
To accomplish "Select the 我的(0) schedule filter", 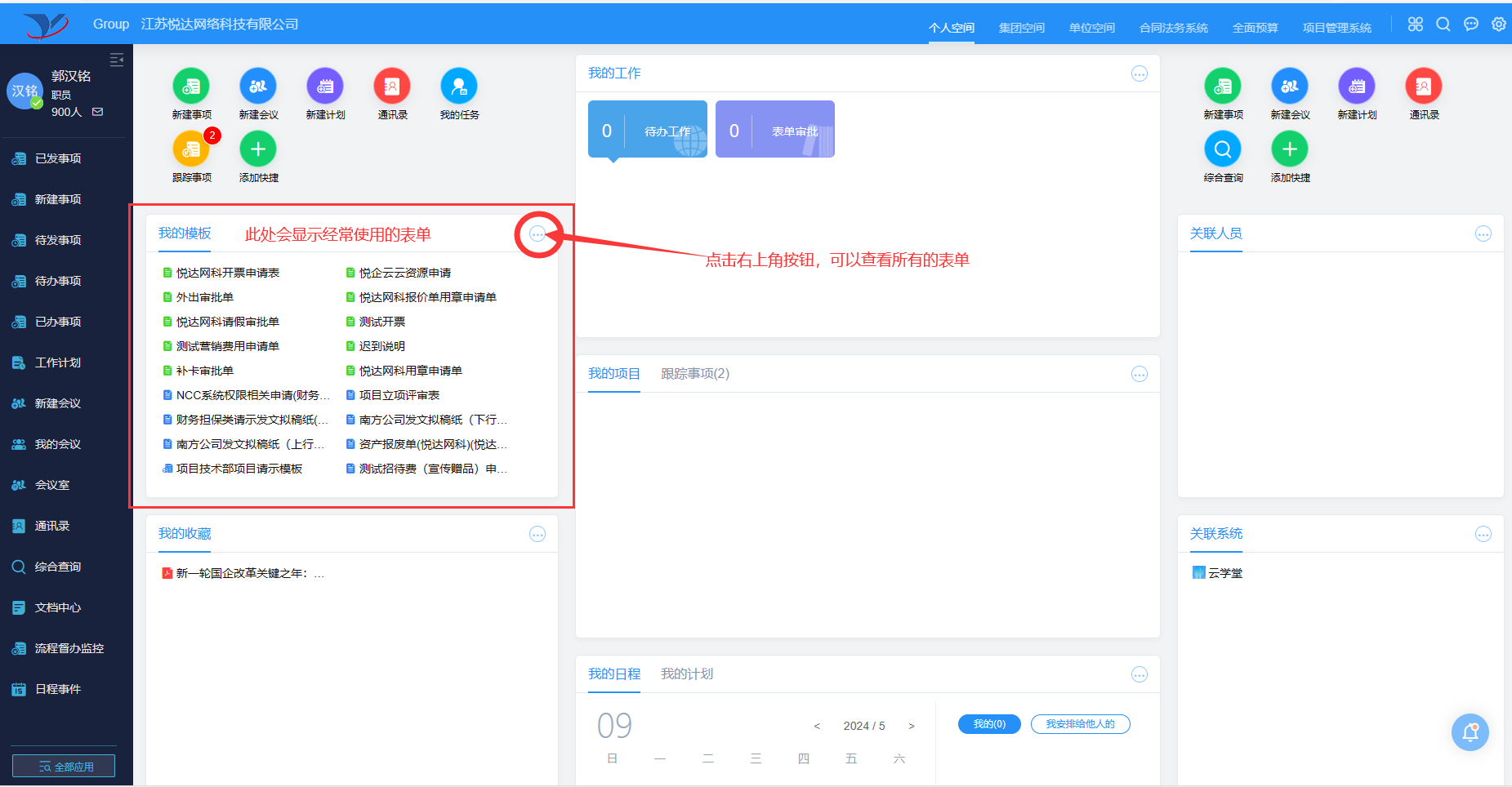I will 989,724.
